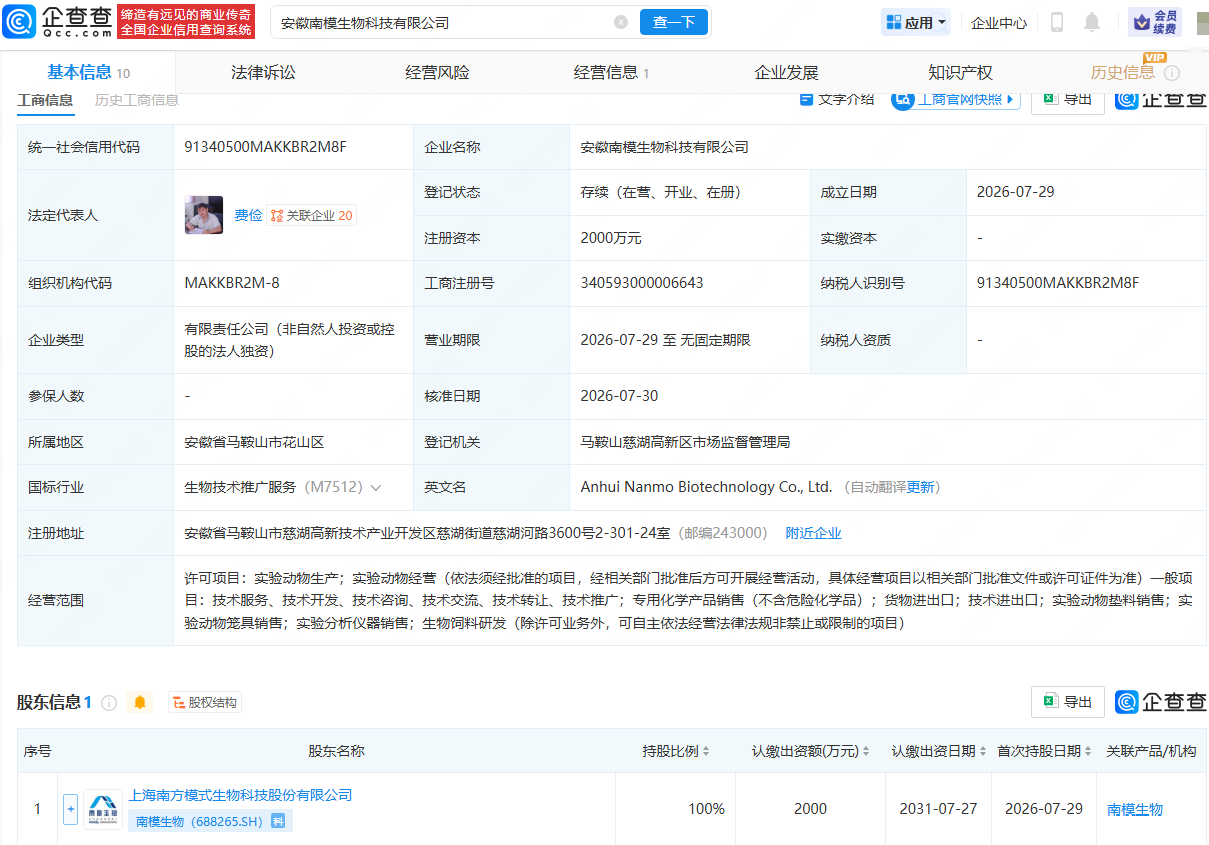Image resolution: width=1209 pixels, height=845 pixels.
Task: Switch to the 企业发展 tab
Action: [x=786, y=72]
